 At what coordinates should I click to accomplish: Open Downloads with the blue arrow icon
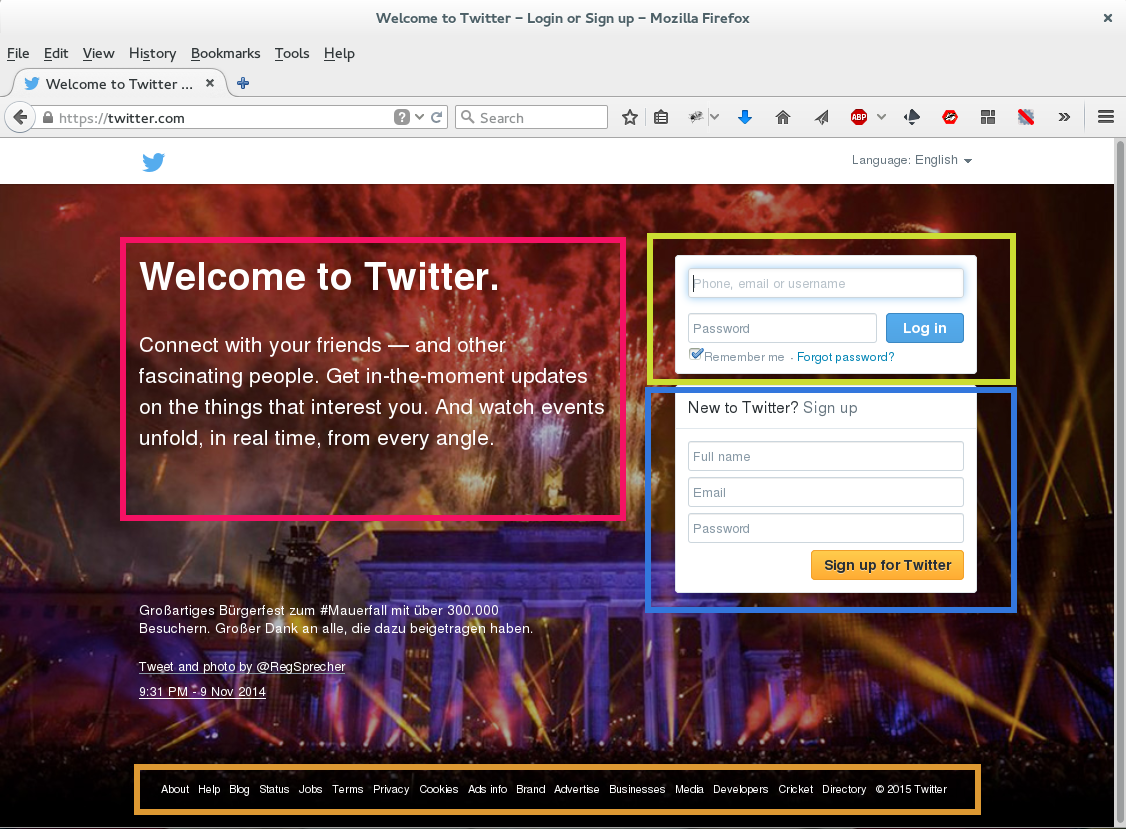pyautogui.click(x=745, y=117)
